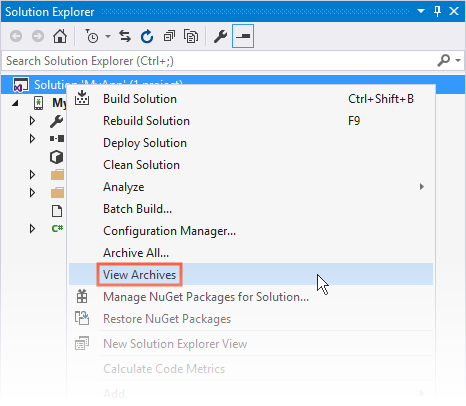The height and width of the screenshot is (406, 466).
Task: Click the Home icon in Solution Explorer toolbar
Action: point(60,36)
